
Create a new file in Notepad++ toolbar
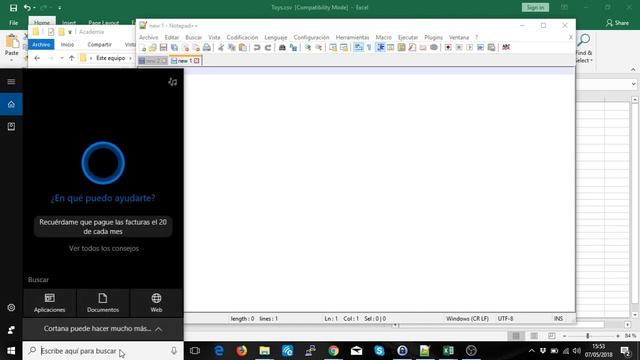(142, 47)
